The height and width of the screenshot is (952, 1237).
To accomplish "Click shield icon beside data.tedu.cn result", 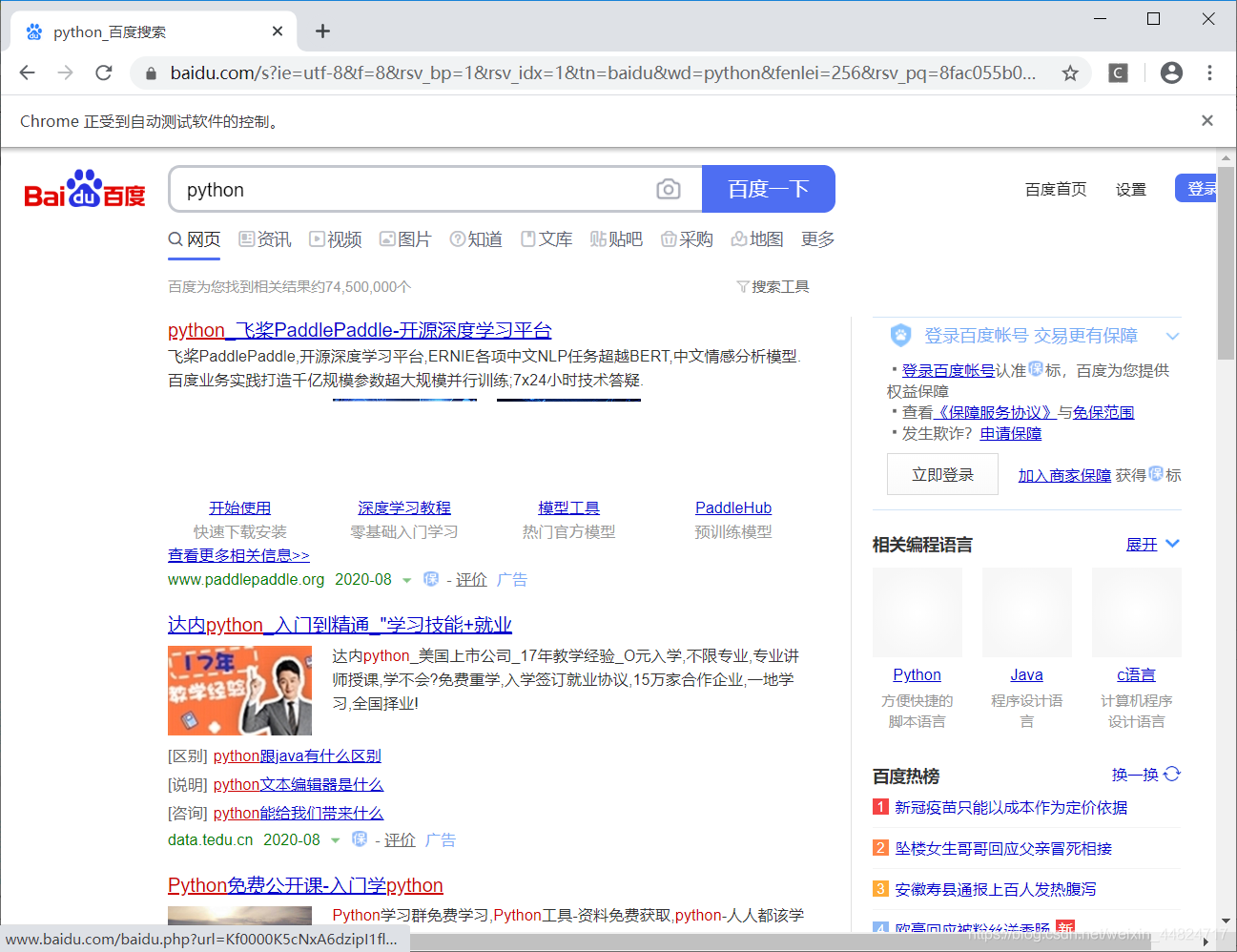I will coord(360,839).
